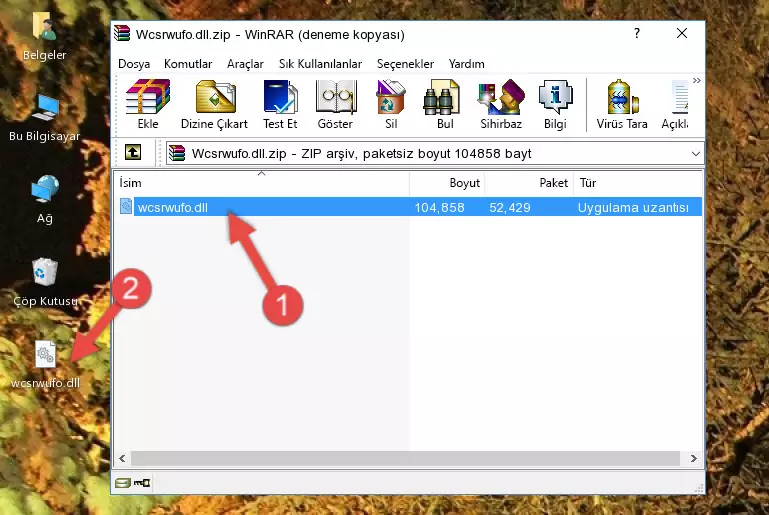Select wcsrwufo.dll file on the desktop
This screenshot has width=769, height=515.
pyautogui.click(x=45, y=365)
